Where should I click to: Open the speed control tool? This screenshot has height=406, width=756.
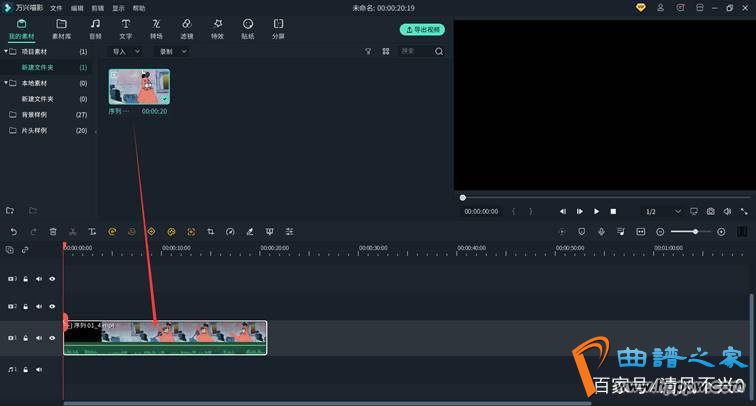(x=230, y=231)
